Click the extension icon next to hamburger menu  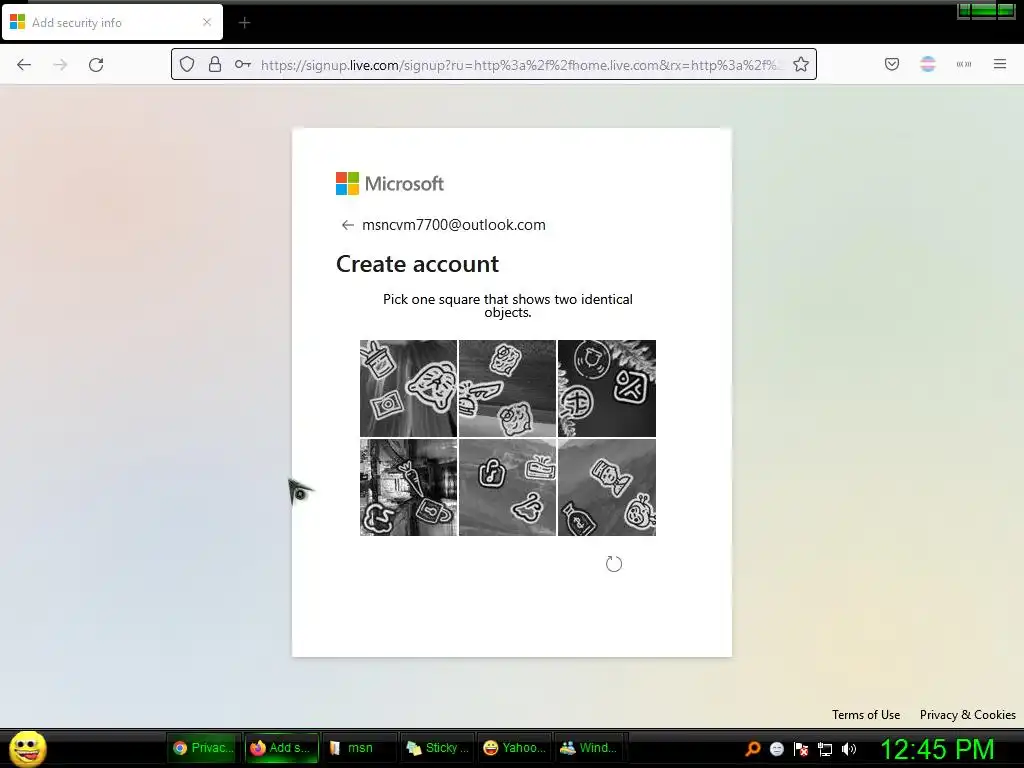point(964,64)
